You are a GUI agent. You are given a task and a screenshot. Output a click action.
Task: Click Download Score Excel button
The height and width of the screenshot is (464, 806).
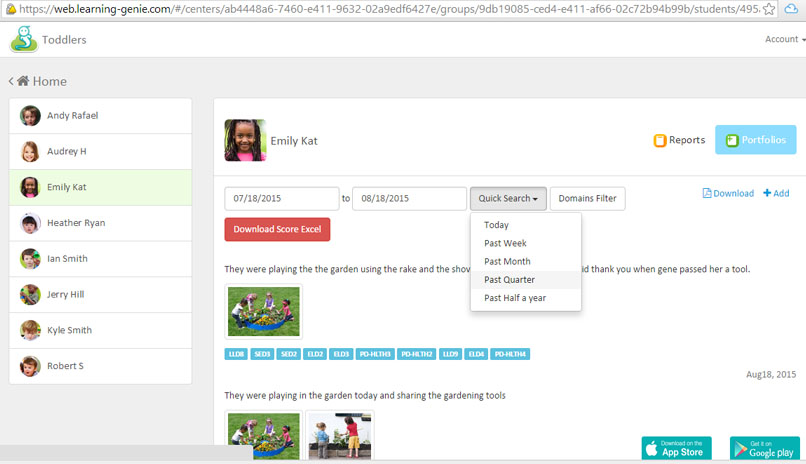tap(277, 229)
